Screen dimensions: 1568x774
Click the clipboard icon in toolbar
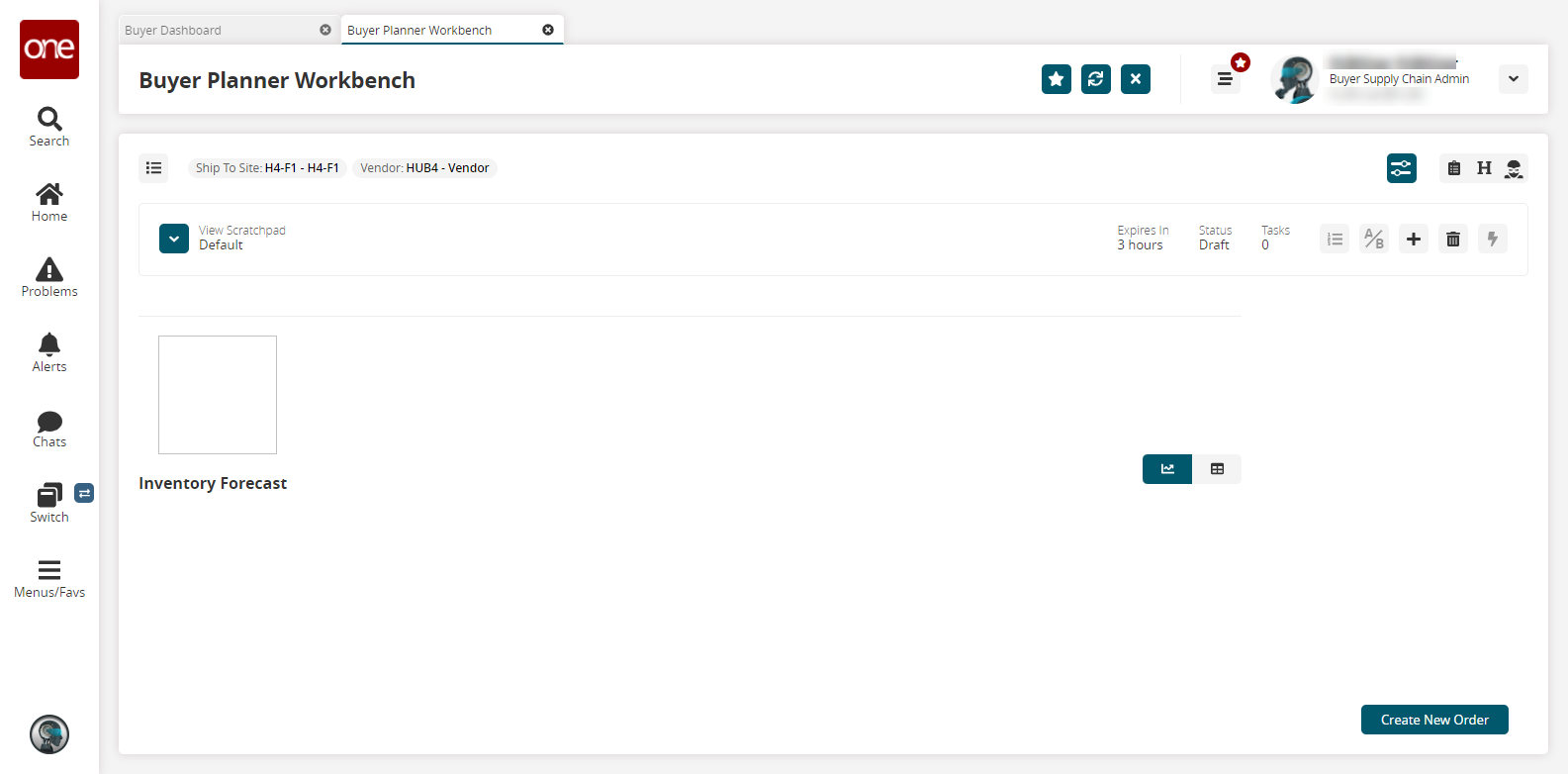(x=1454, y=168)
